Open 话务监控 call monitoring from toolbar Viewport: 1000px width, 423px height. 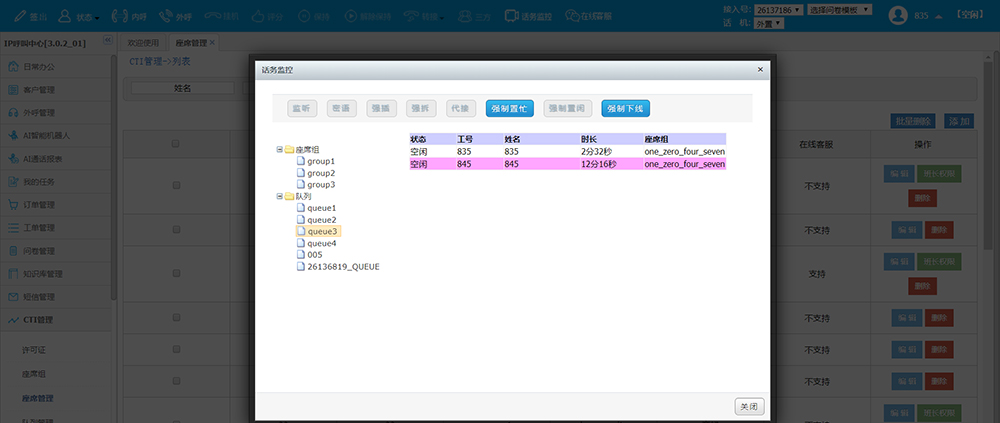(528, 16)
